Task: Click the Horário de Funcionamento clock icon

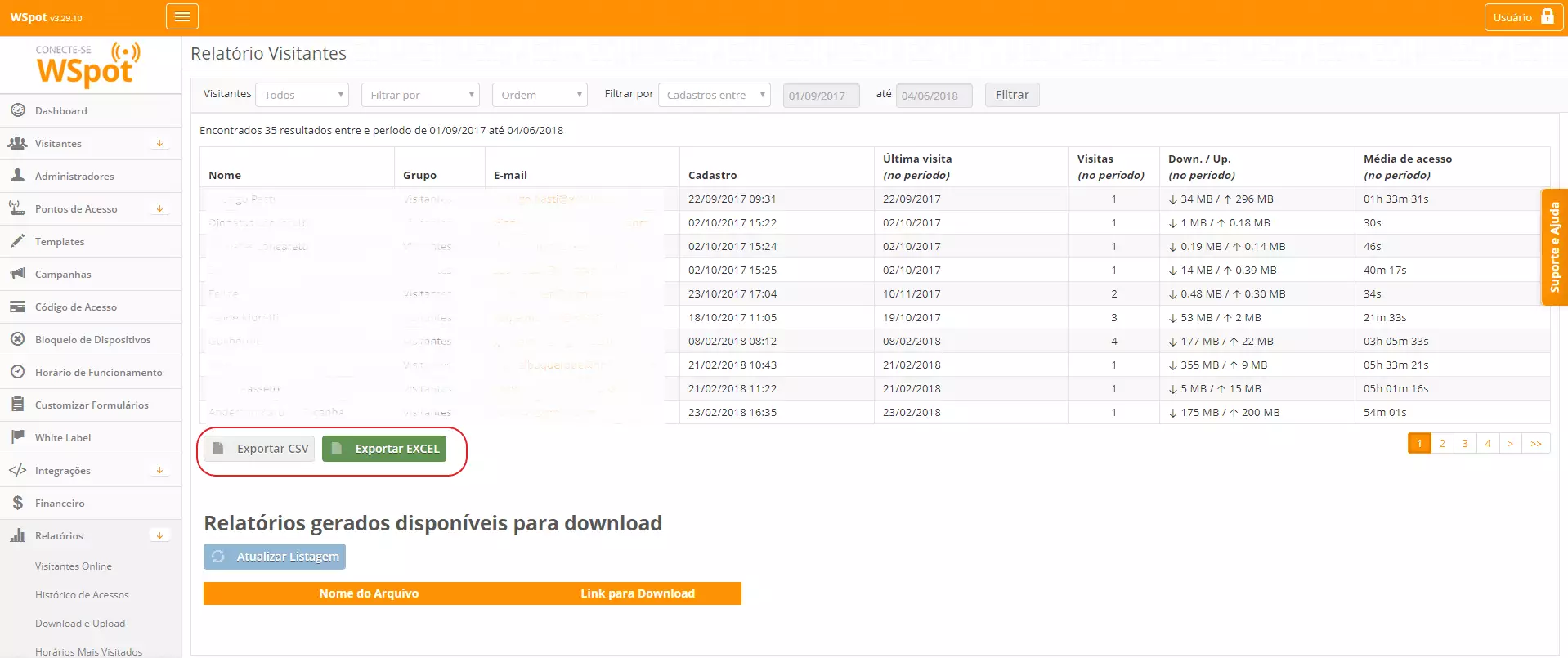Action: point(17,372)
